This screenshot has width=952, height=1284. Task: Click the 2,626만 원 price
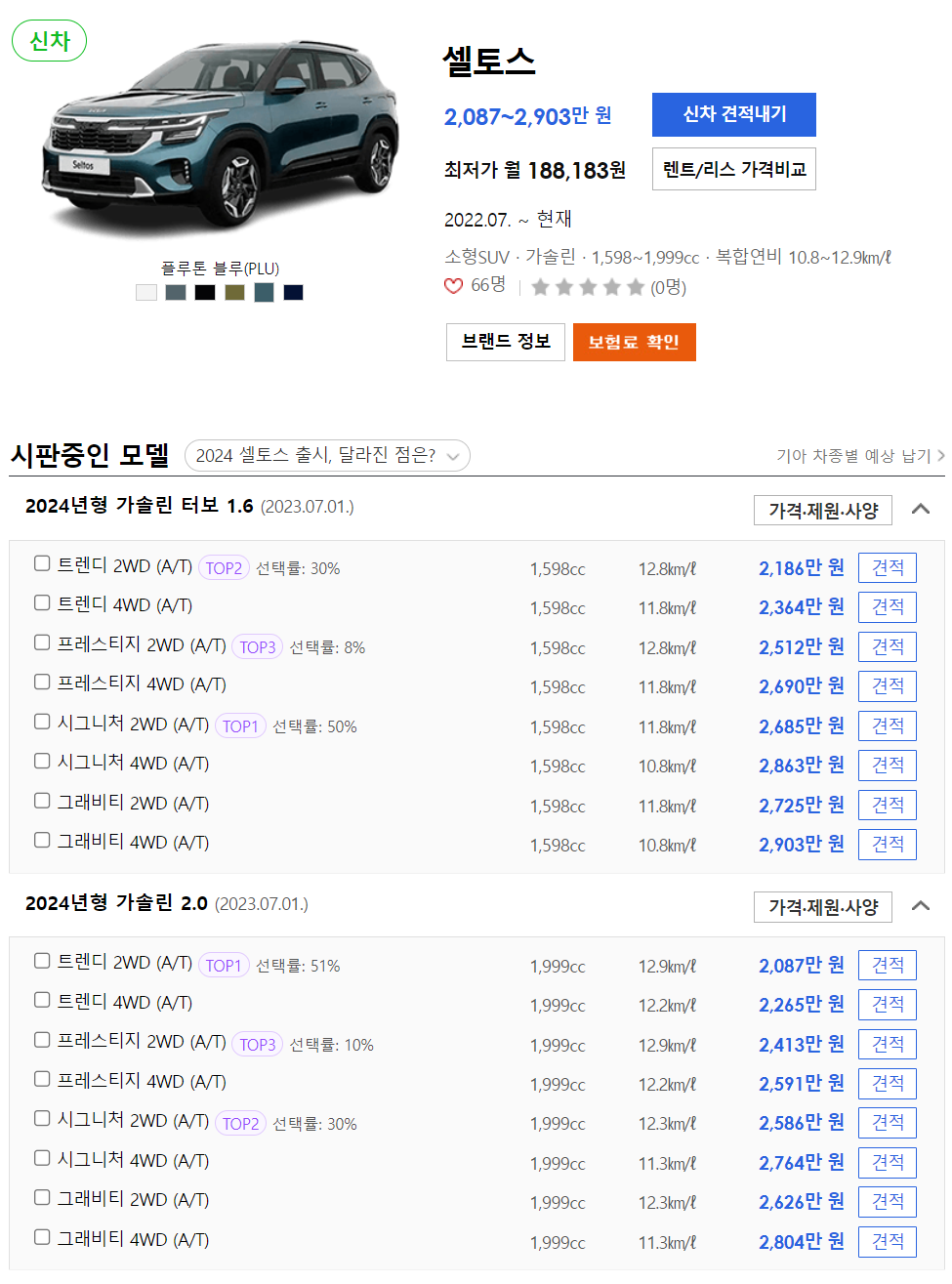click(802, 1202)
